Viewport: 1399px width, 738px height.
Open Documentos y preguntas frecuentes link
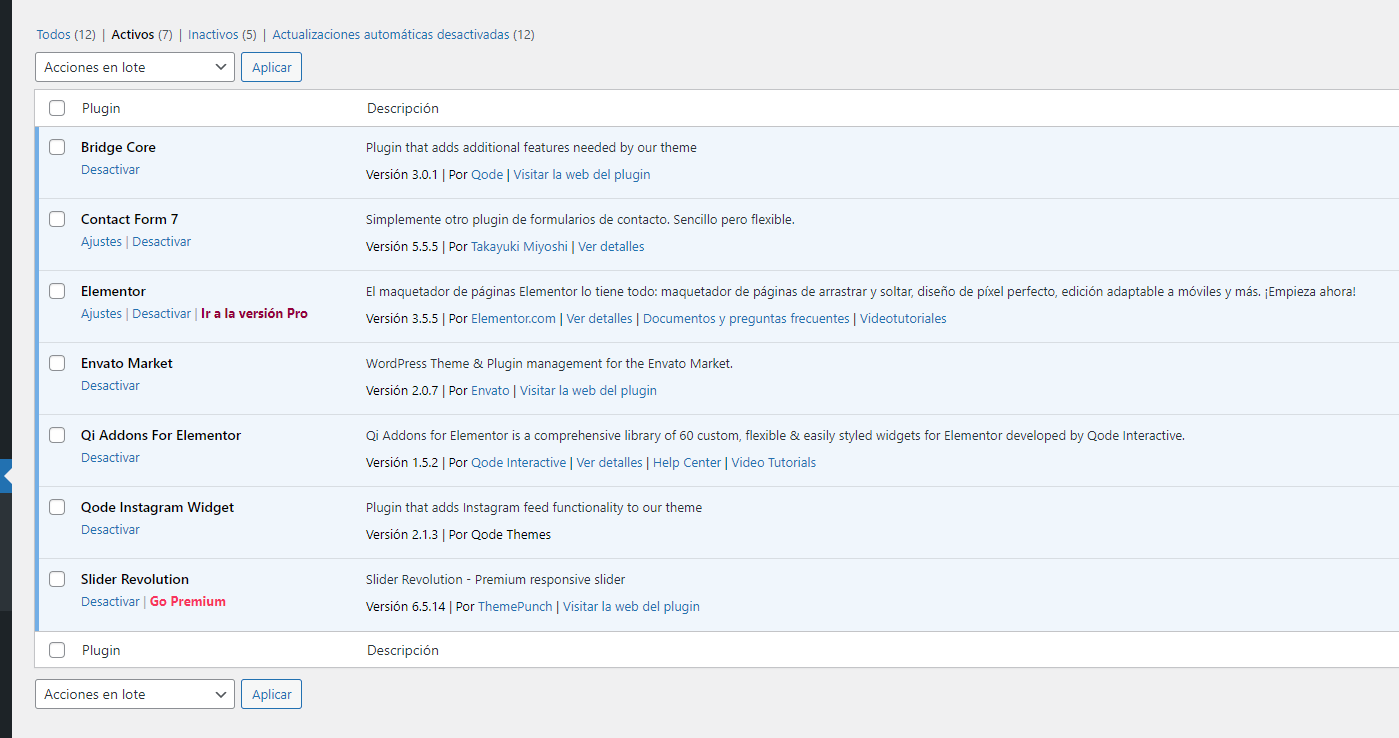[x=746, y=319]
